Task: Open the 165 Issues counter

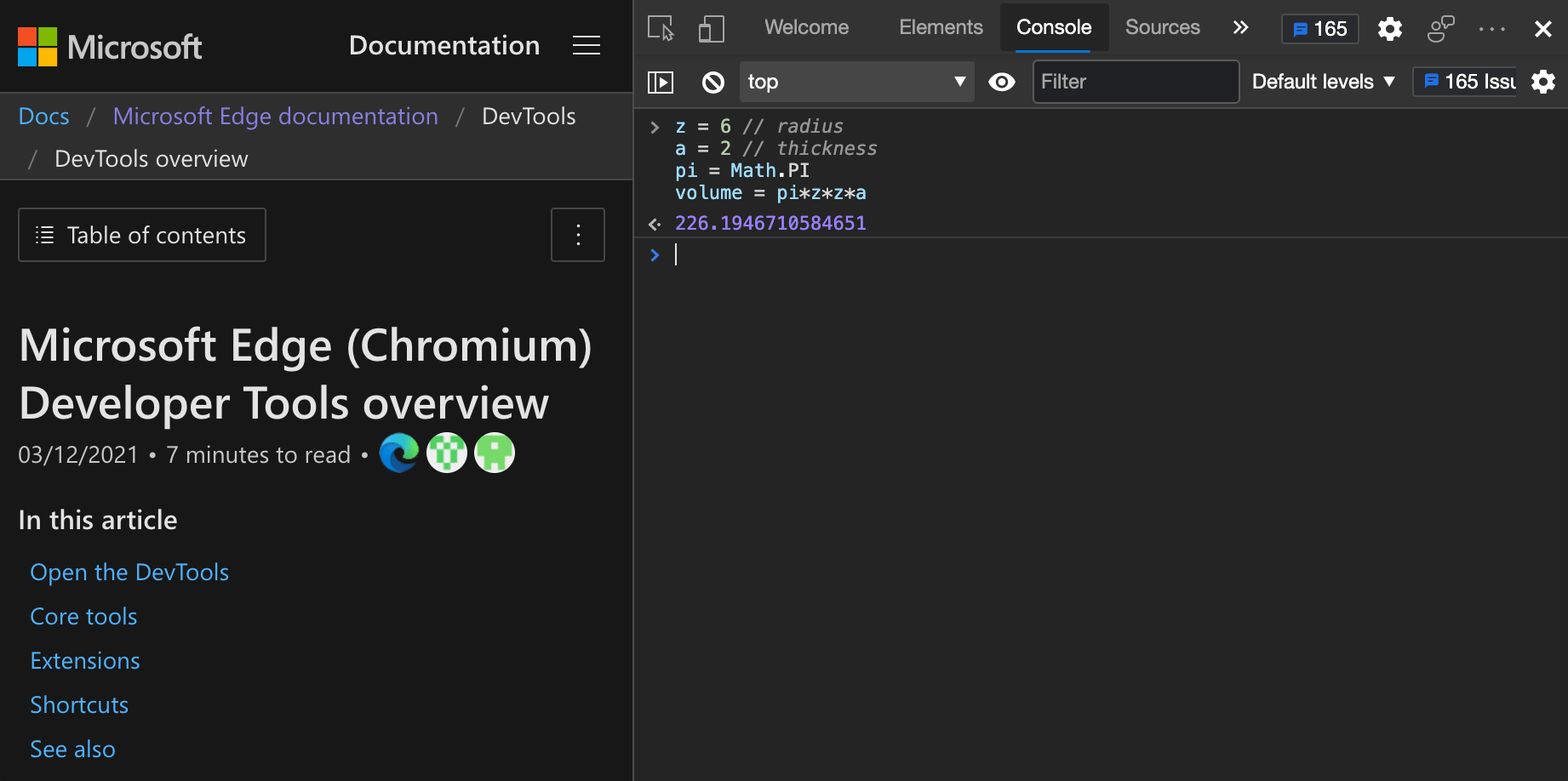Action: click(x=1319, y=28)
